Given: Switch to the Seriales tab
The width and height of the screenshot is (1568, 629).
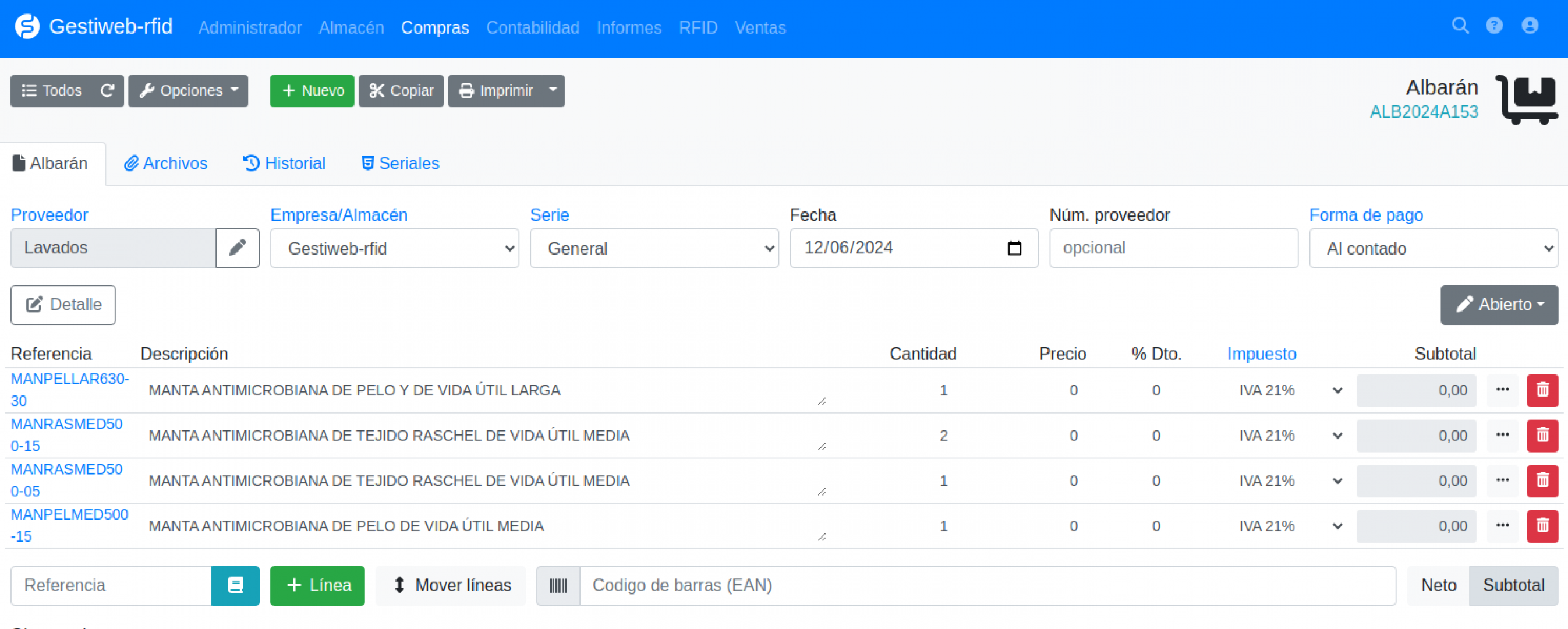Looking at the screenshot, I should (400, 163).
